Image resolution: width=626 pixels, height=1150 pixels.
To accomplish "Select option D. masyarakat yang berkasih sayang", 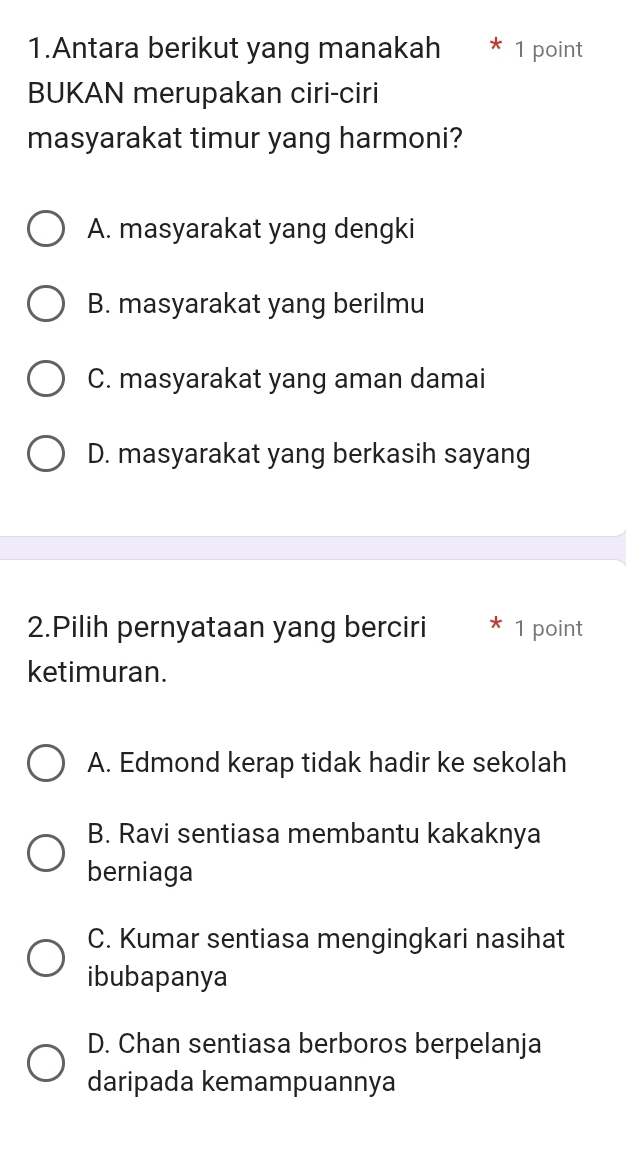I will 45,454.
